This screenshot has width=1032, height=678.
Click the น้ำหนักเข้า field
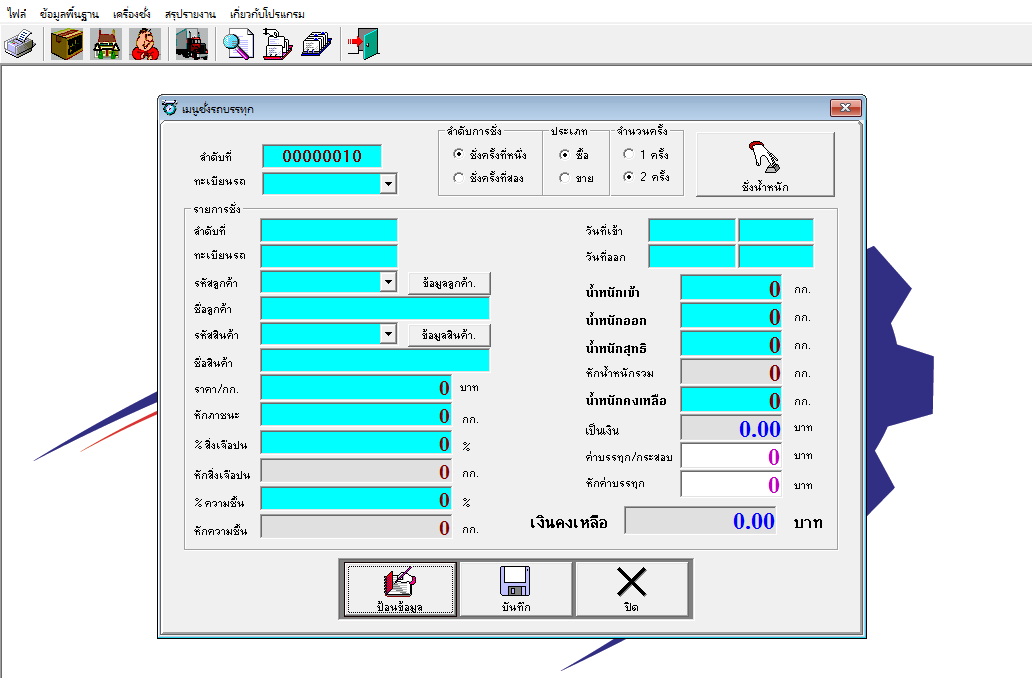(731, 288)
